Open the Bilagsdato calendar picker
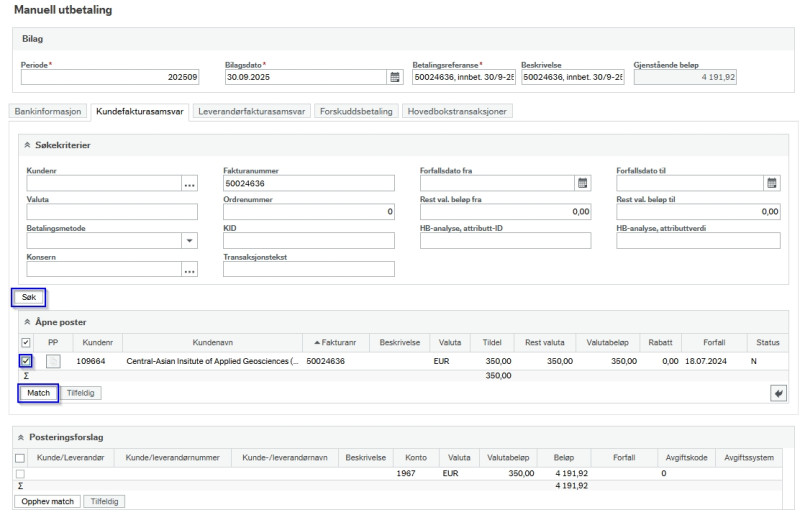800x515 pixels. point(395,77)
